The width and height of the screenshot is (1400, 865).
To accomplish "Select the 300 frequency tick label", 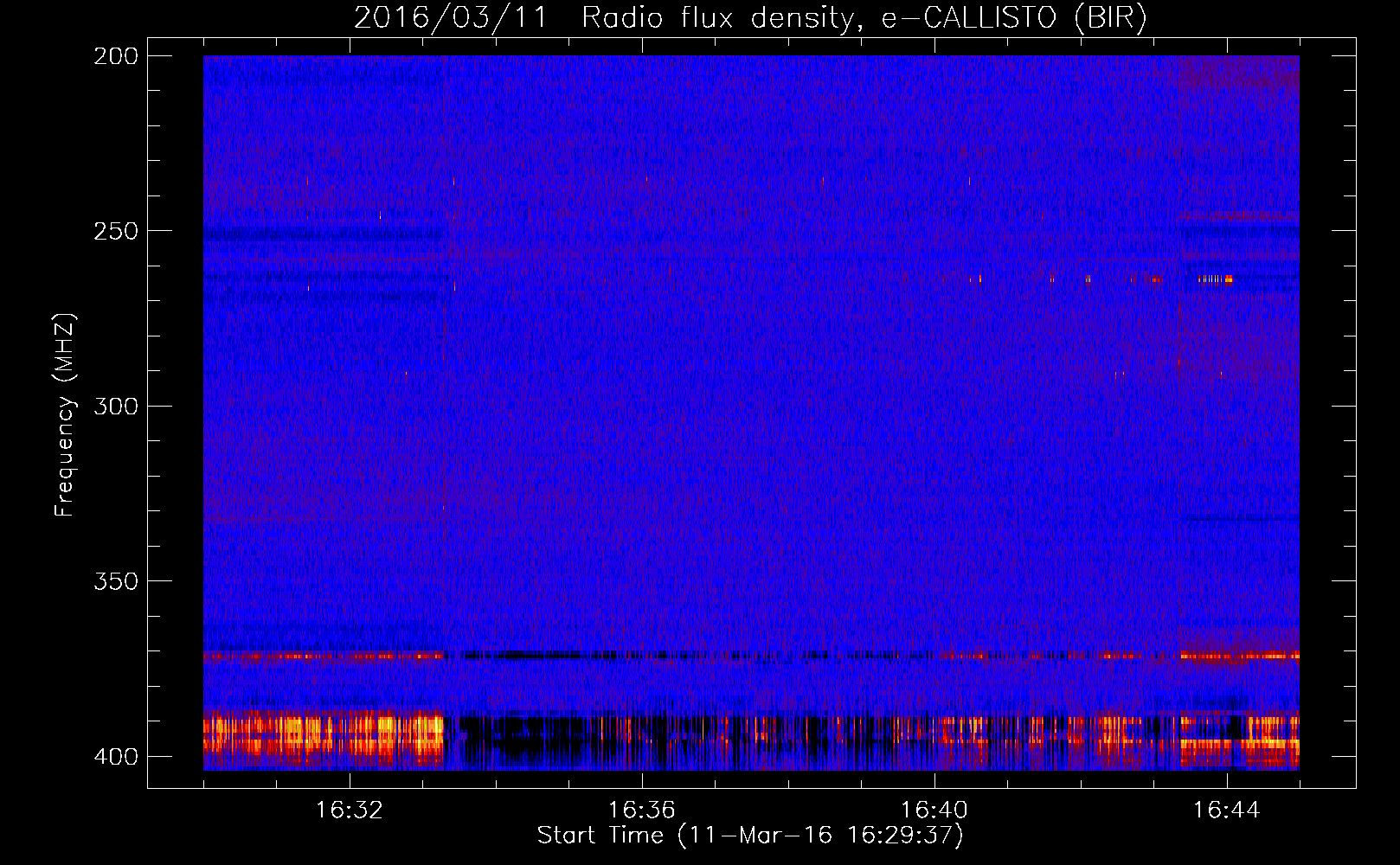I will (116, 406).
